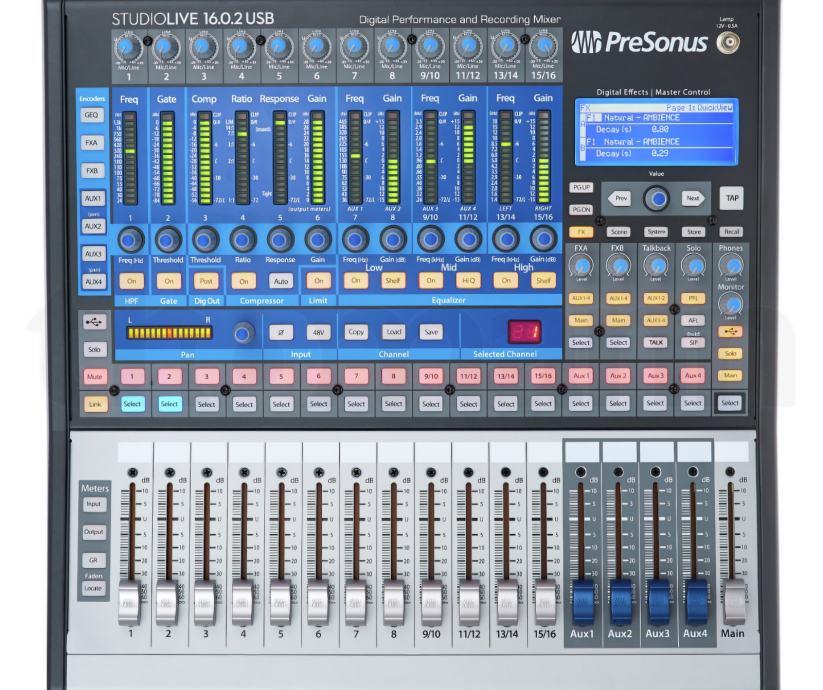823x690 pixels.
Task: Click the channel Save button
Action: (431, 332)
